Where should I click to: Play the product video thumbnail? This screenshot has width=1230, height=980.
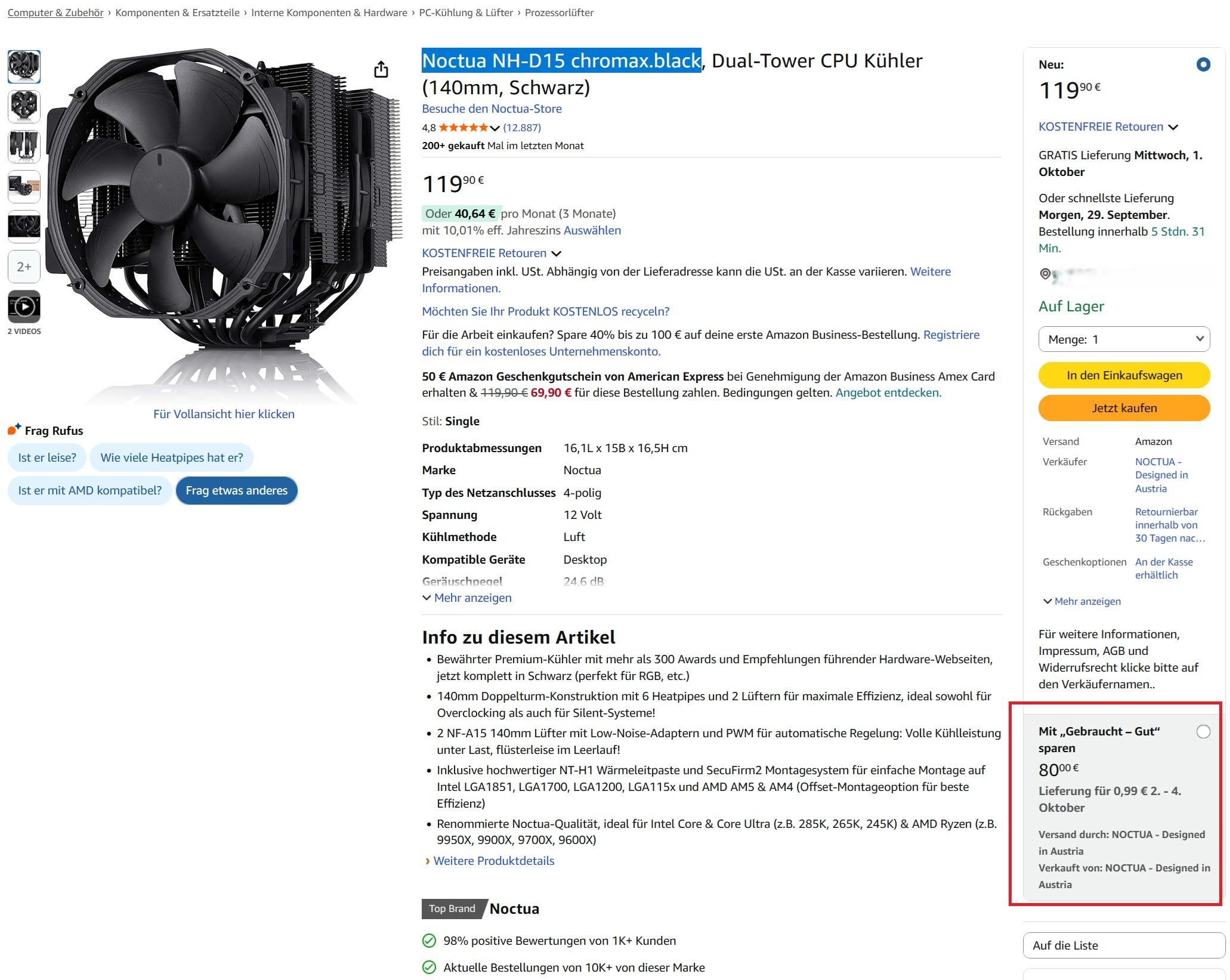pyautogui.click(x=24, y=307)
